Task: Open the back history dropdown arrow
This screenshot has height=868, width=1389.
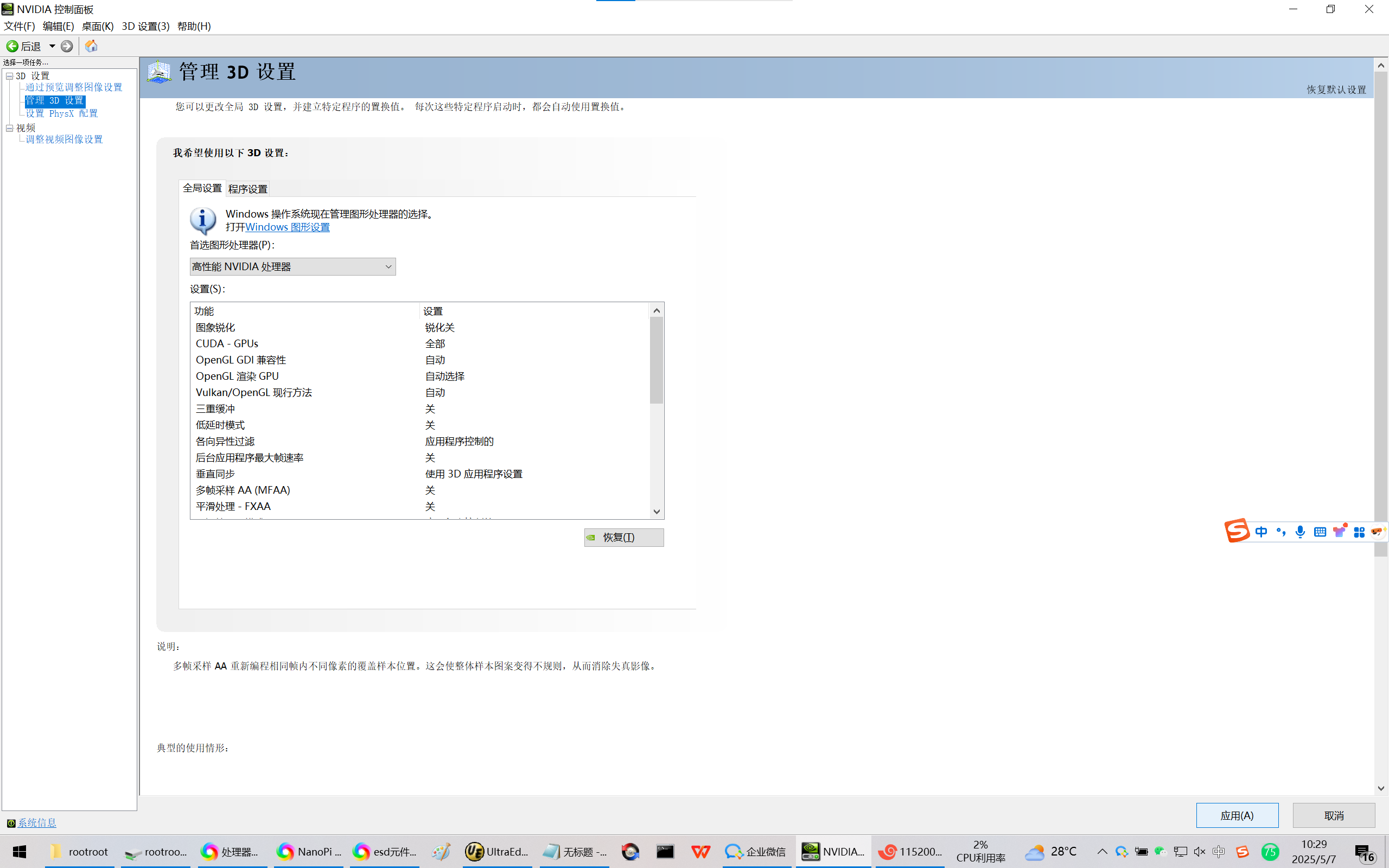Action: point(52,46)
